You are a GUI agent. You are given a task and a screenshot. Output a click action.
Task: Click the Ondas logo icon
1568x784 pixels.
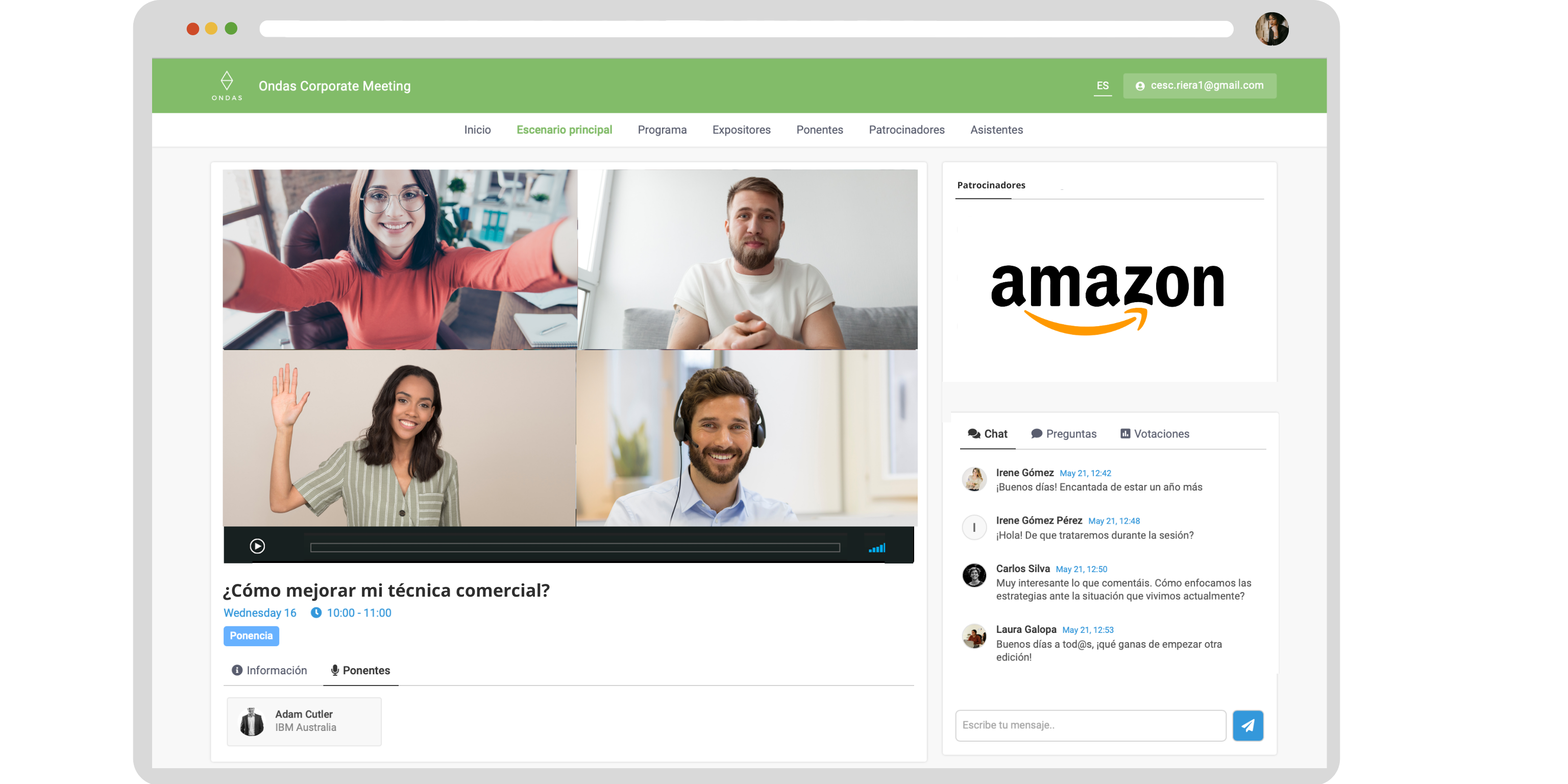click(227, 85)
